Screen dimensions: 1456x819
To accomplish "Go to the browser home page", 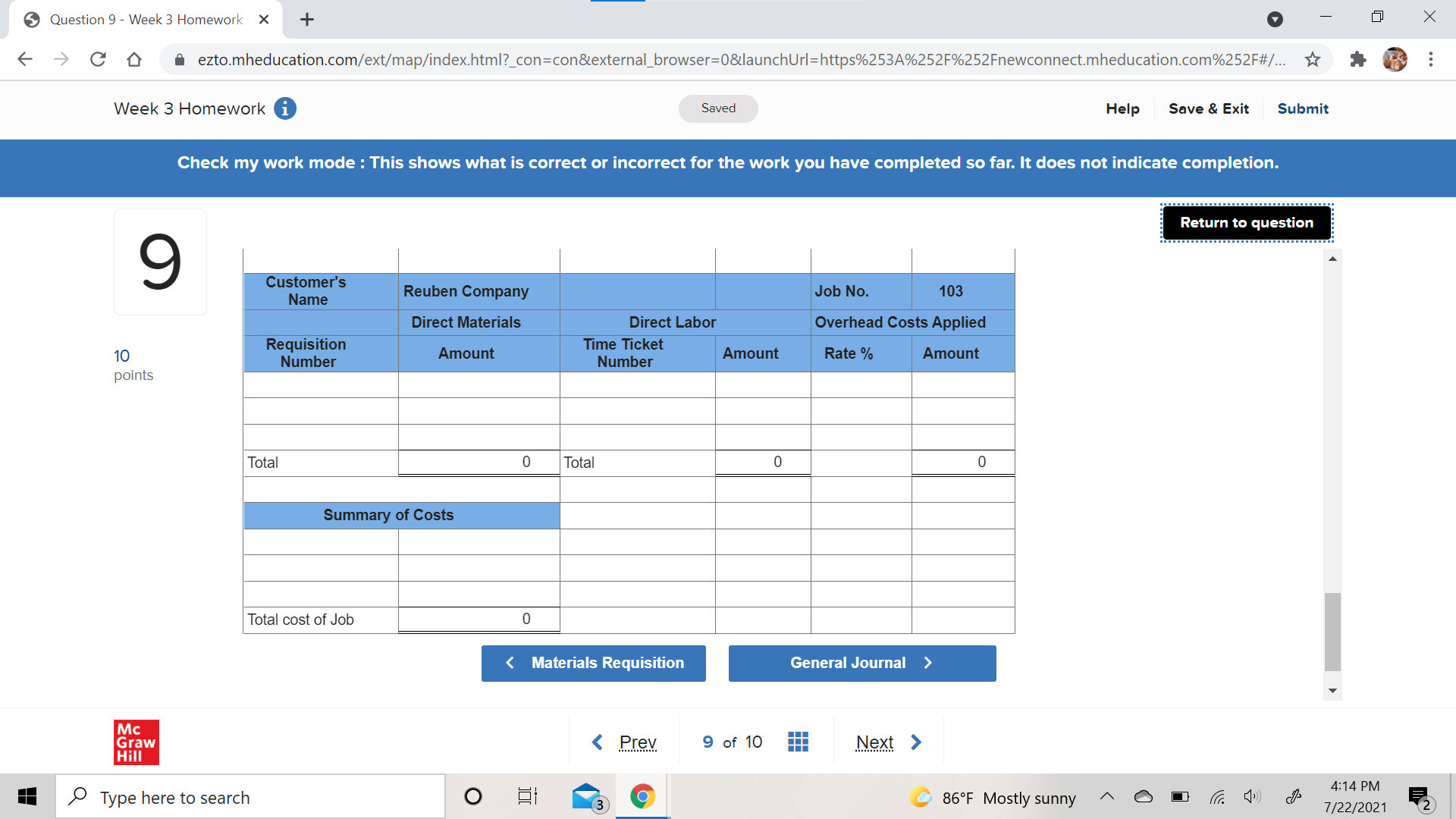I will click(x=134, y=59).
